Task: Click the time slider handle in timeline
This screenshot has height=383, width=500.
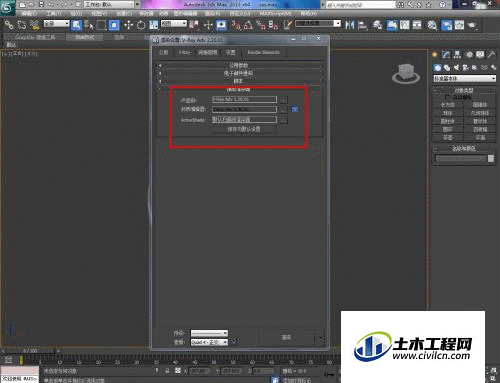Action: point(30,351)
